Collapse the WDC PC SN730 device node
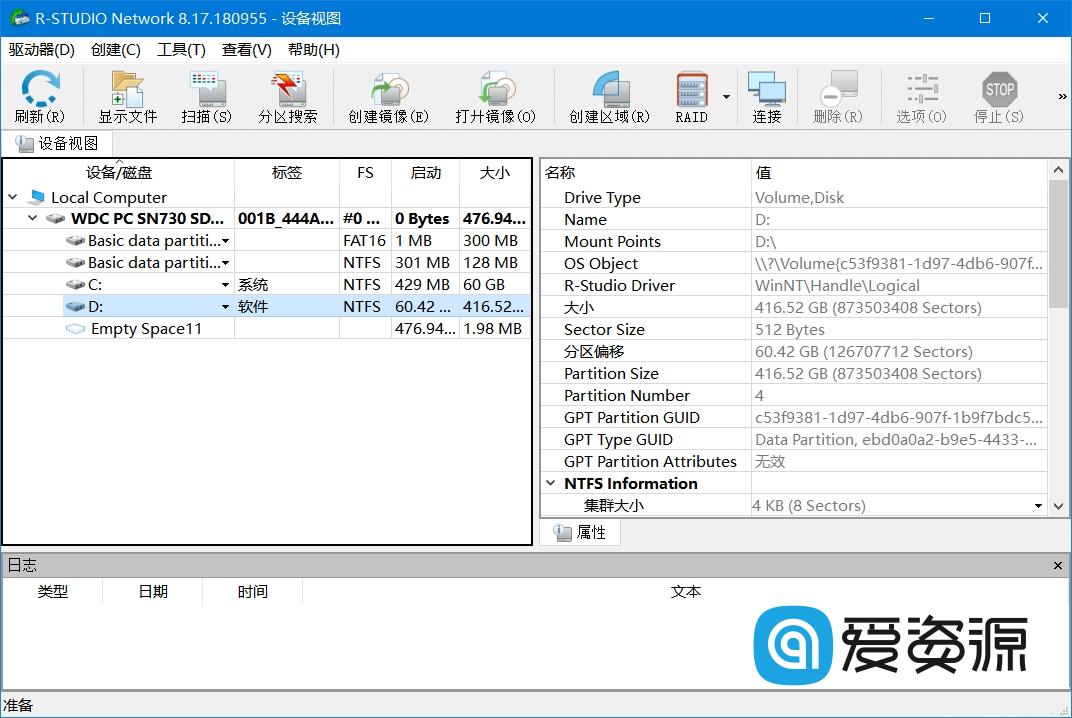Screen dimensions: 1072x718 tap(32, 218)
